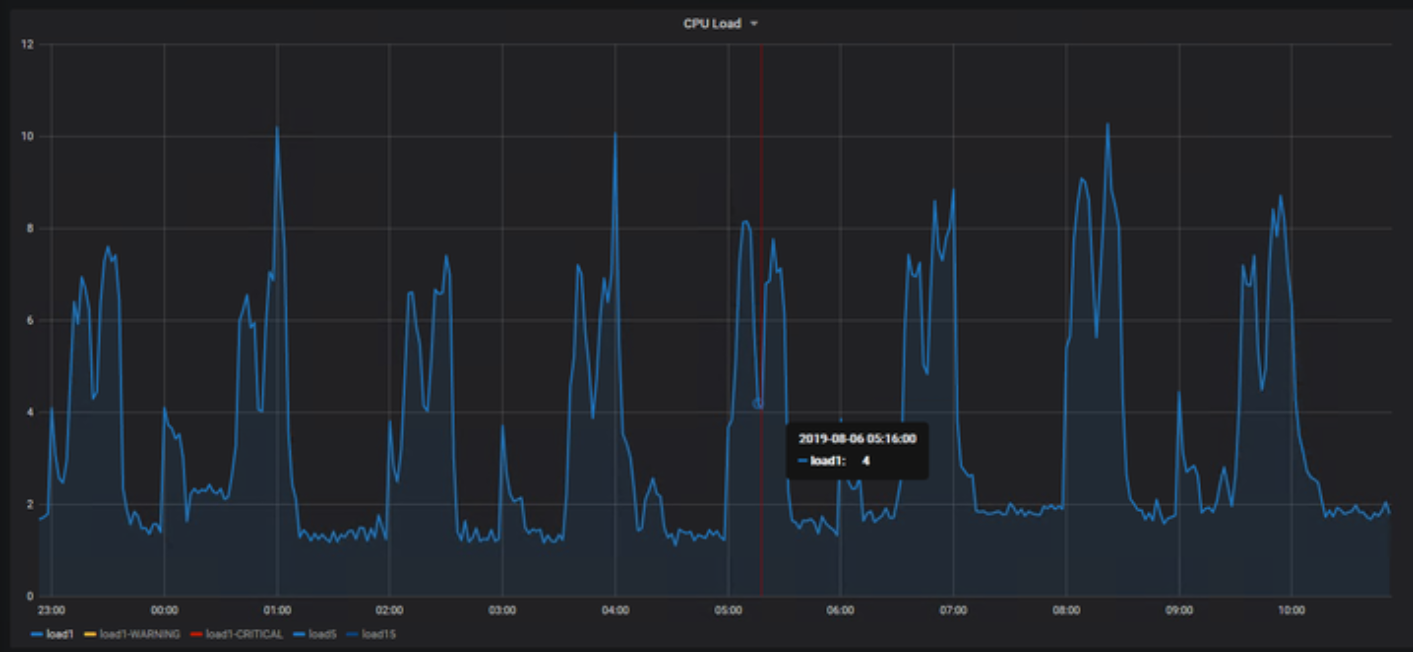
Task: Toggle the load1-CRITICAL legend label
Action: click(245, 634)
